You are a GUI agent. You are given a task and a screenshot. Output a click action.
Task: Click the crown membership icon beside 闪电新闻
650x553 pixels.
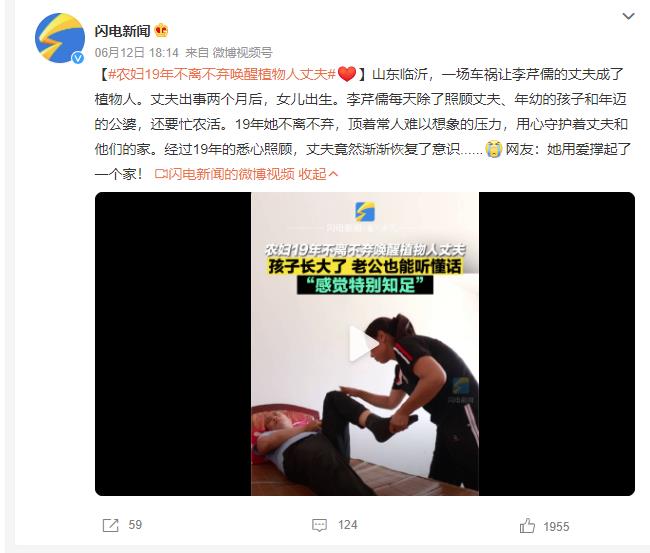point(161,31)
